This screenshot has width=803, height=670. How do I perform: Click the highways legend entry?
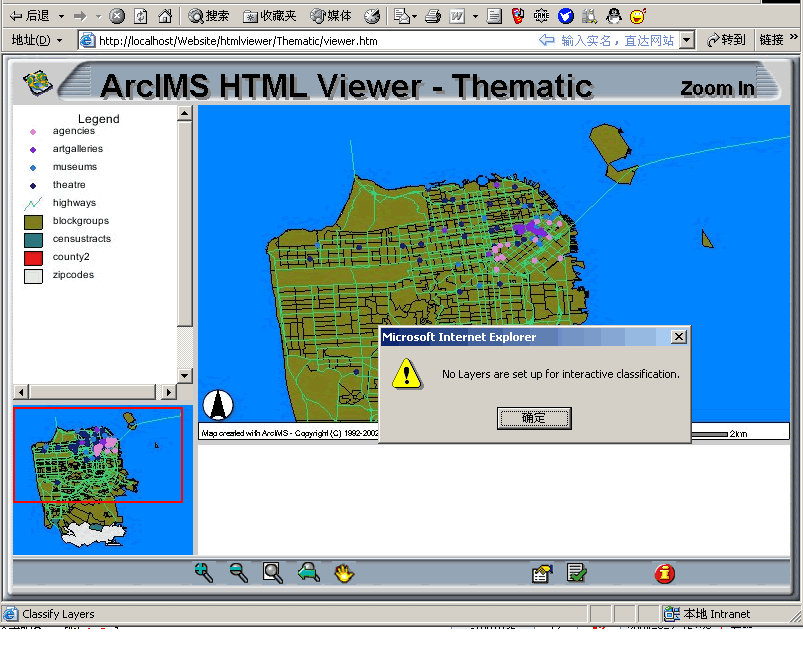click(x=74, y=203)
